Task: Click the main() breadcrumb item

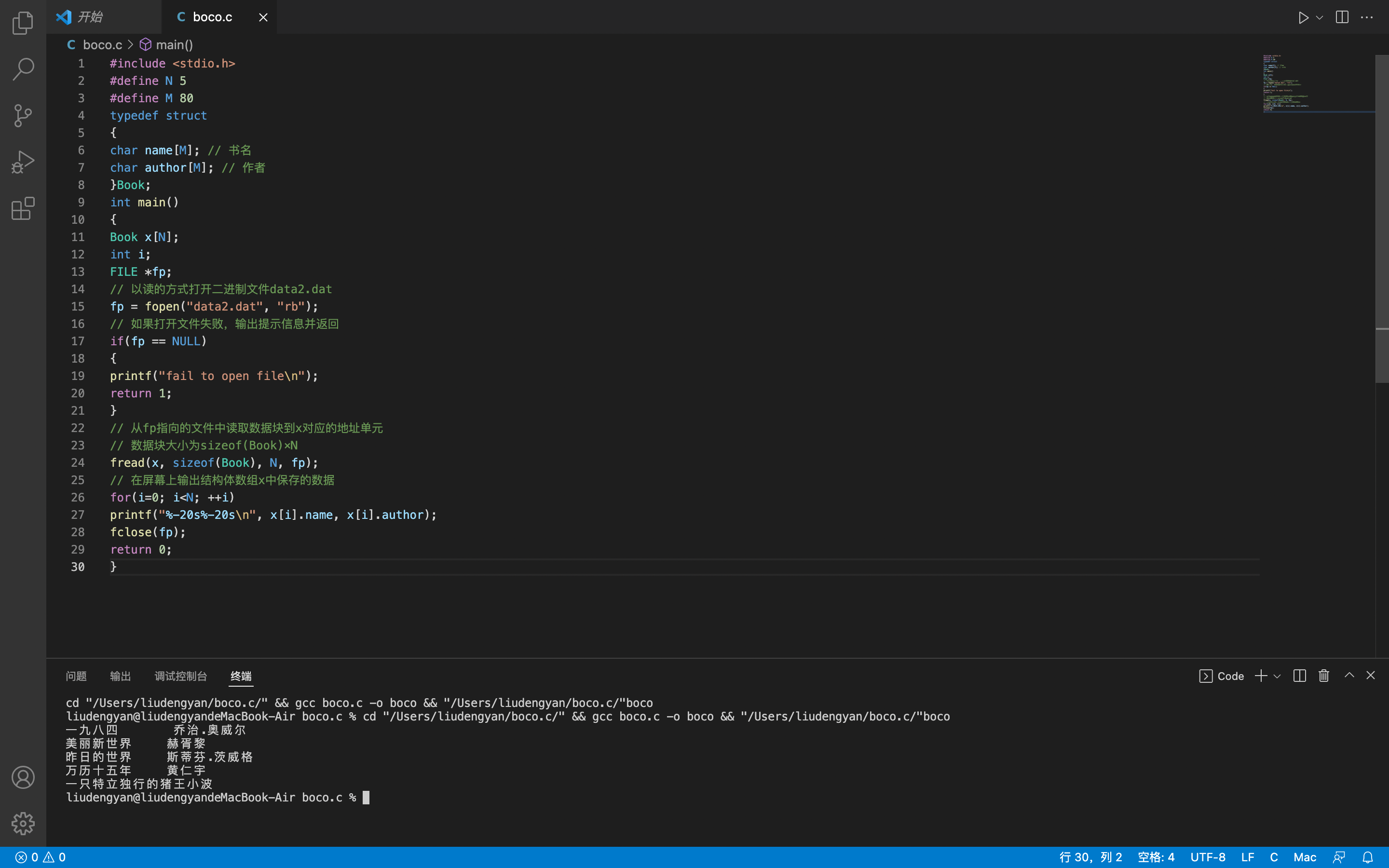Action: click(x=174, y=45)
